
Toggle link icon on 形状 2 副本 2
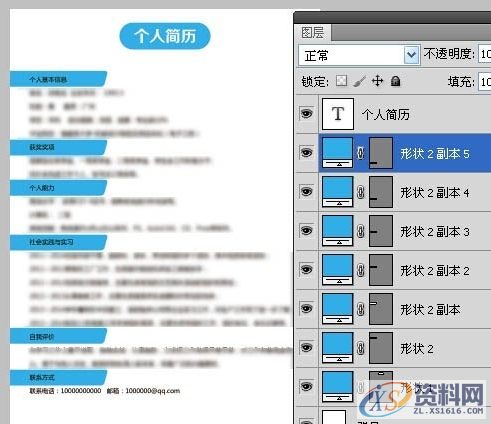(361, 270)
